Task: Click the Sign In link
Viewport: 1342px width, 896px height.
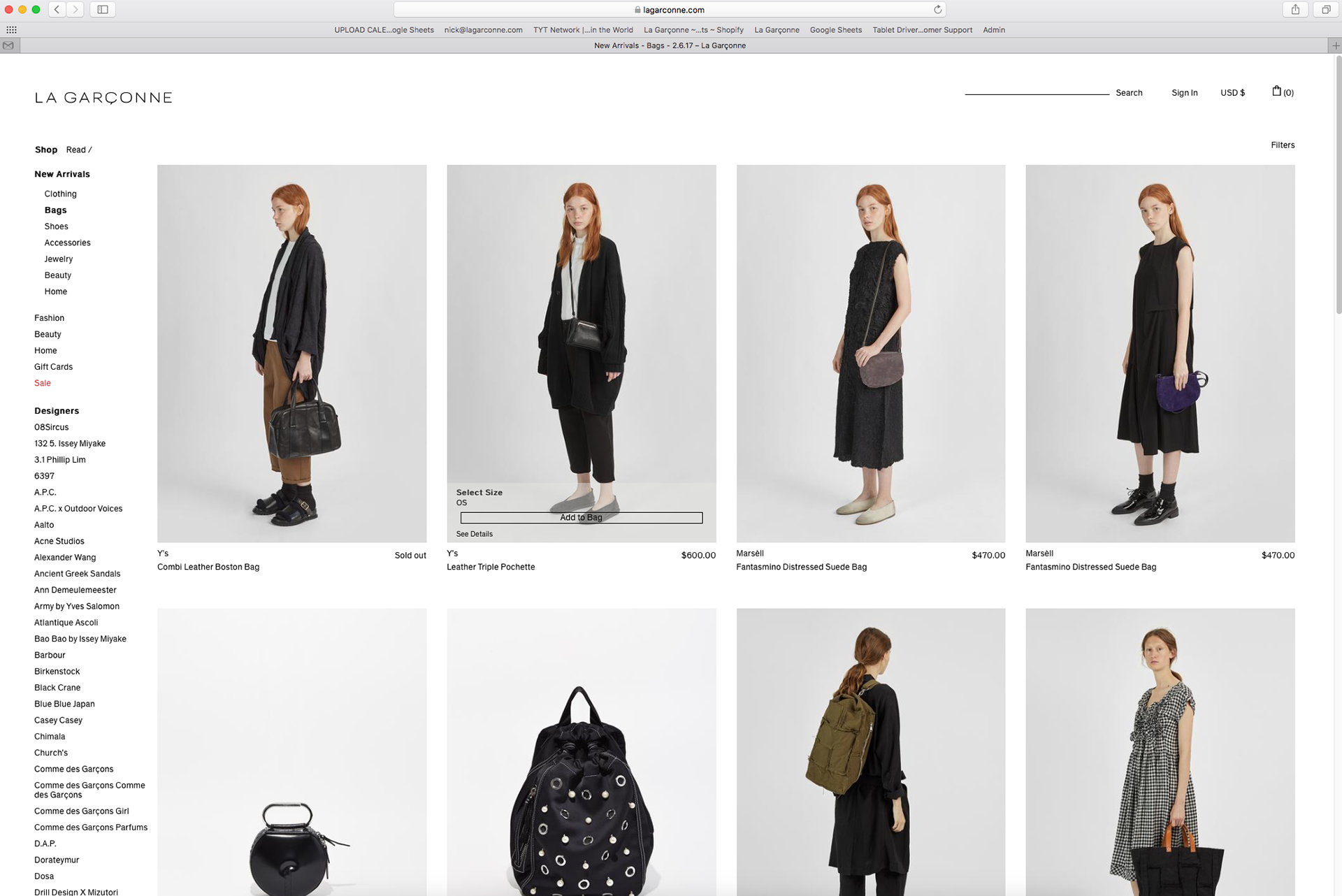Action: (x=1184, y=93)
